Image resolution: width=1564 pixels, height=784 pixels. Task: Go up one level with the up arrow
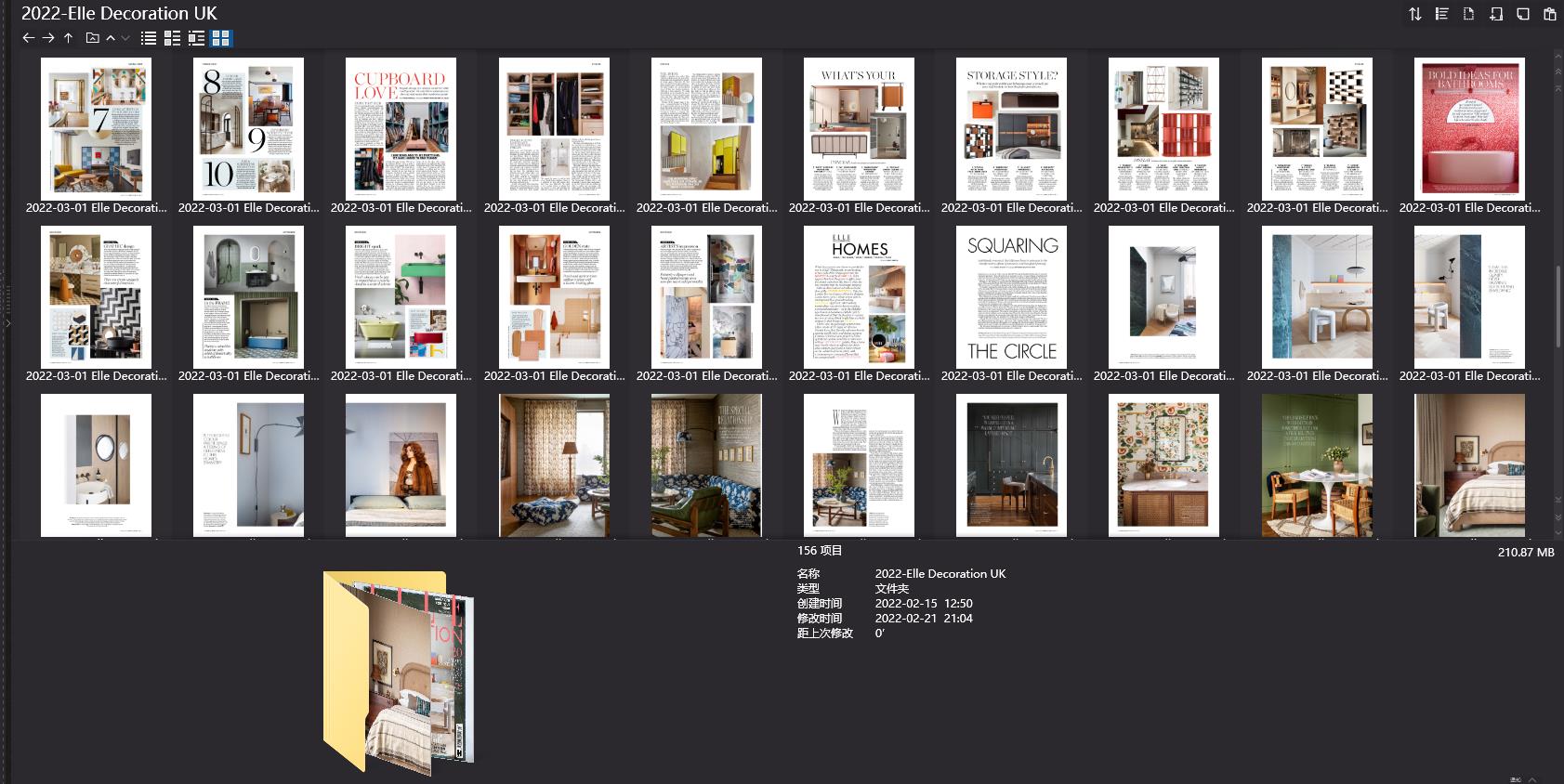pos(68,38)
